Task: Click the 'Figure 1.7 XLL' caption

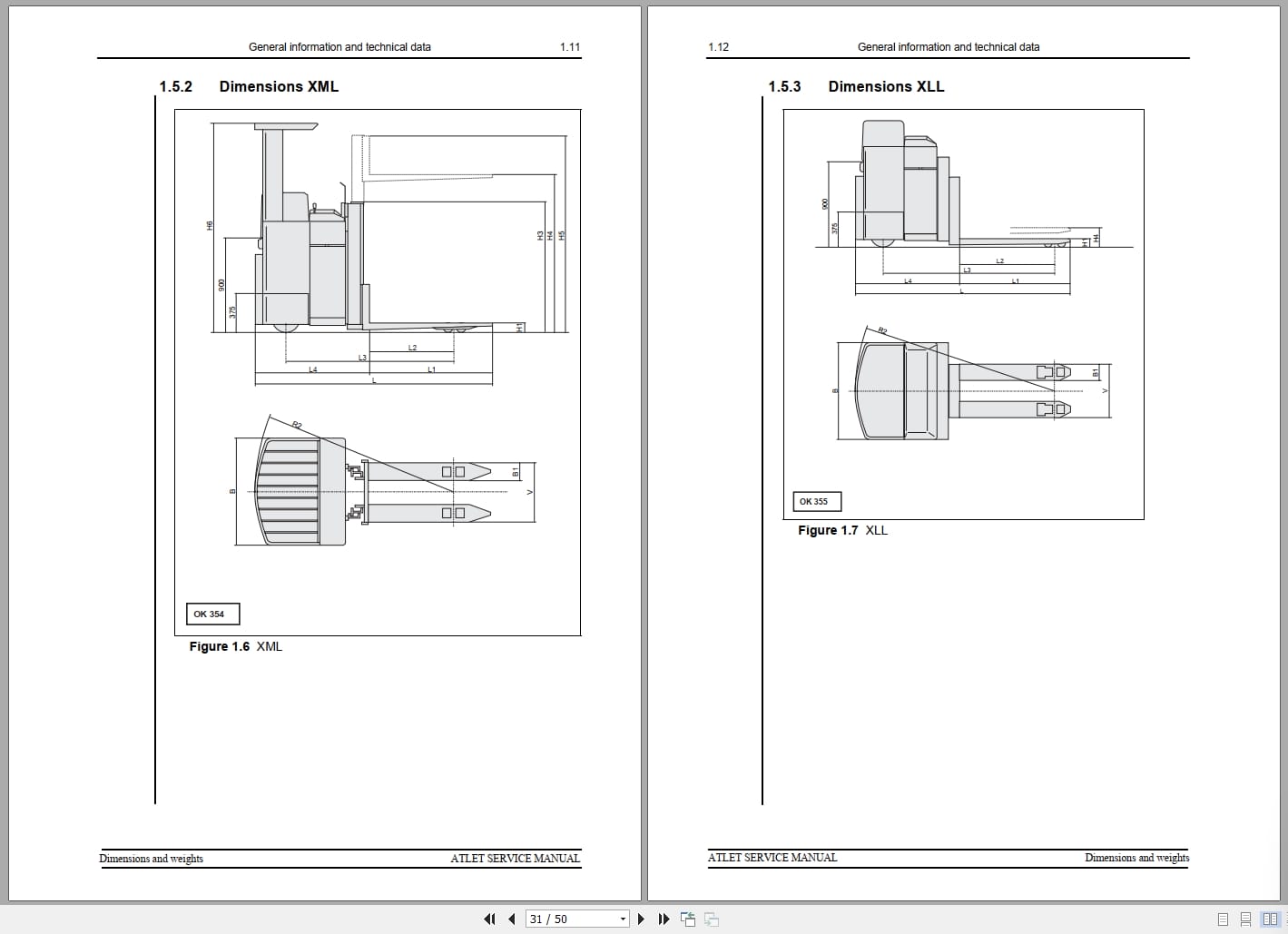Action: tap(842, 530)
